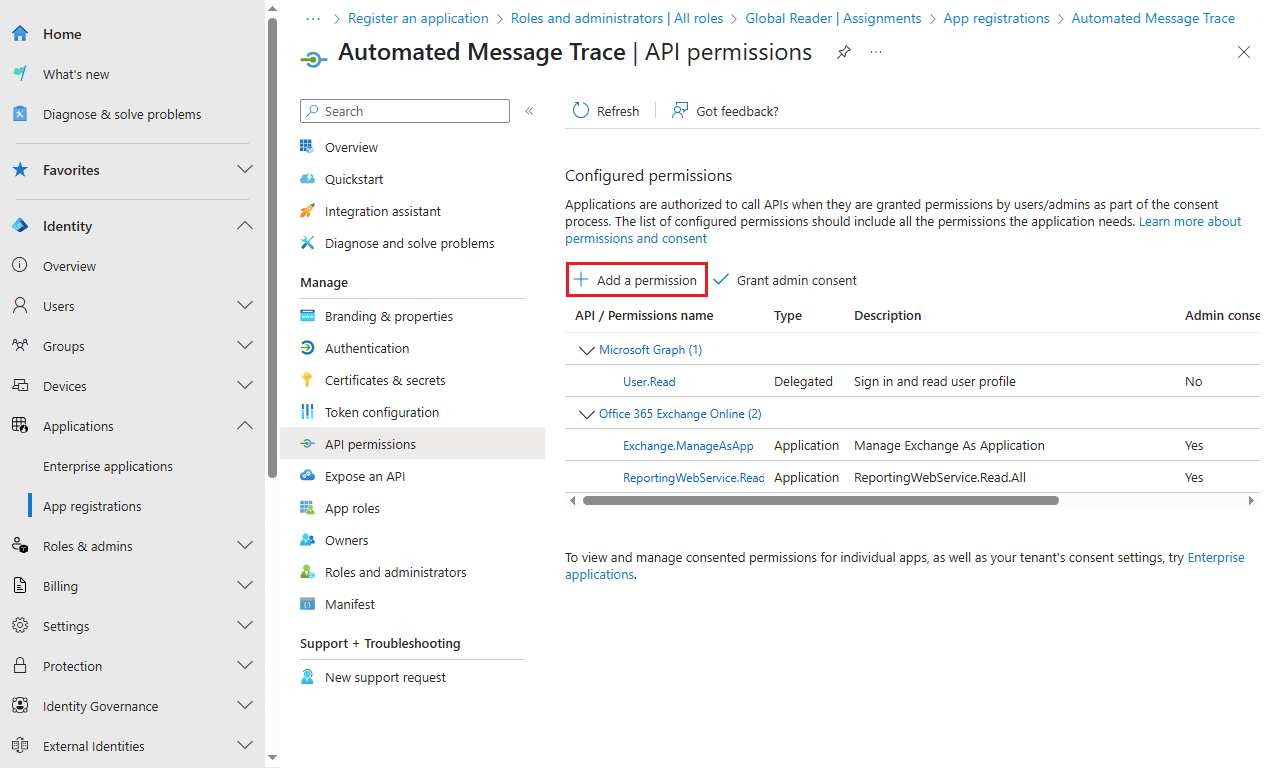Viewport: 1279px width, 768px height.
Task: Click the Users person icon
Action: tap(20, 306)
